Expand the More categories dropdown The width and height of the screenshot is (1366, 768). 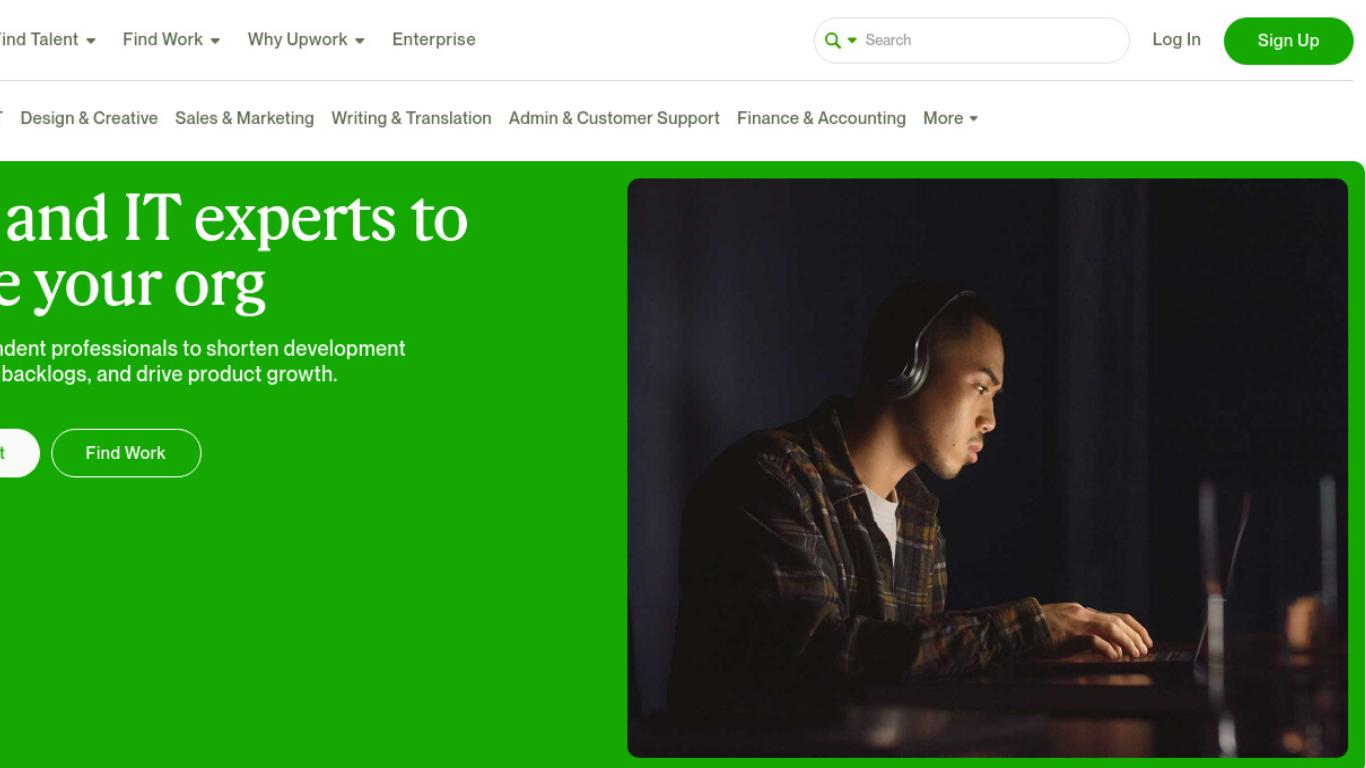click(x=950, y=118)
